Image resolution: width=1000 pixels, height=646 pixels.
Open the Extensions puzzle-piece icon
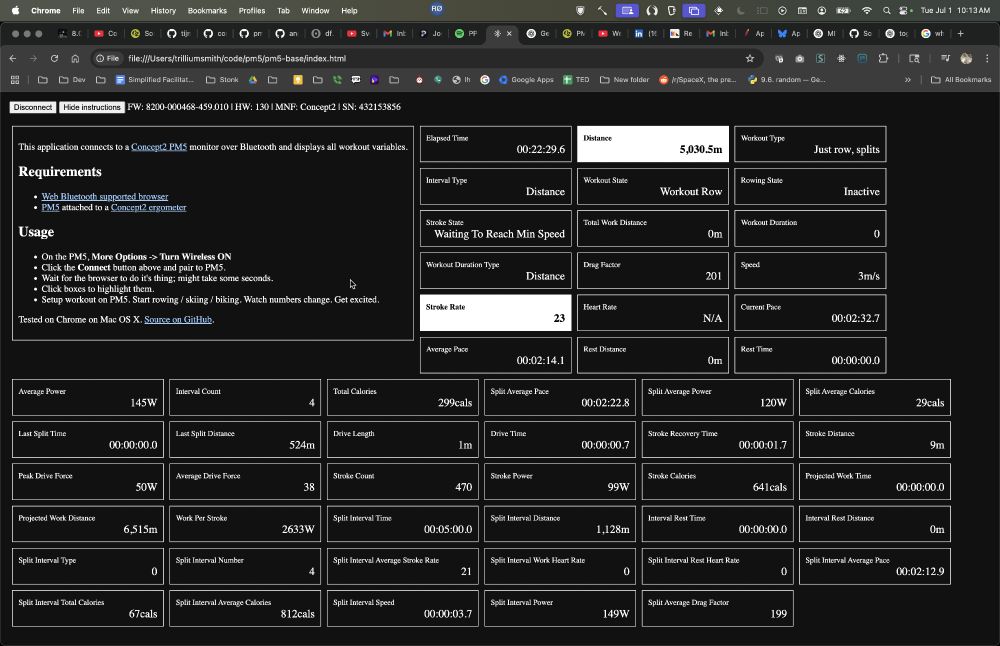coord(883,58)
